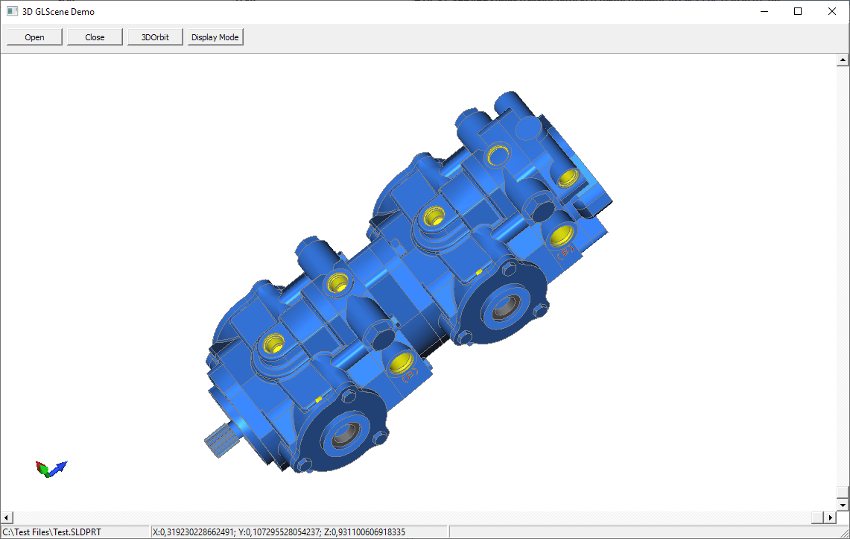This screenshot has height=539, width=850.
Task: Close the 3D GLScene Demo window
Action: [832, 11]
